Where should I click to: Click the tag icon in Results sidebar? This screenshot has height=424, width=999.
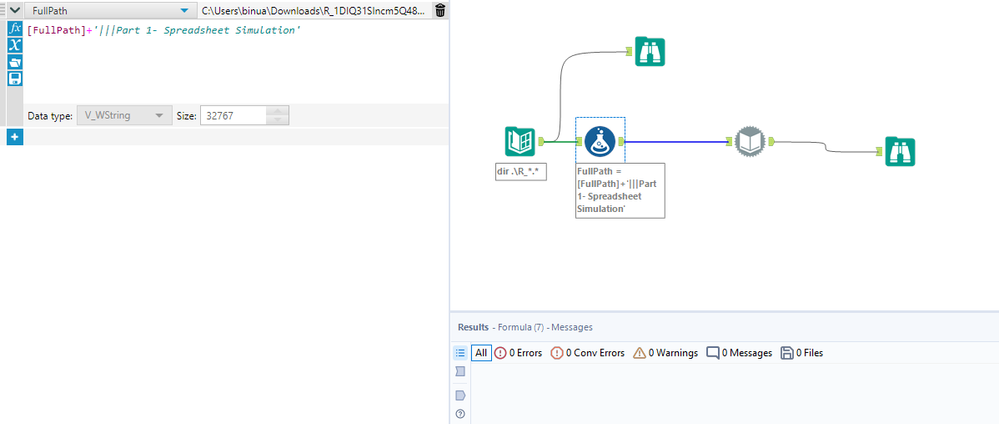460,395
